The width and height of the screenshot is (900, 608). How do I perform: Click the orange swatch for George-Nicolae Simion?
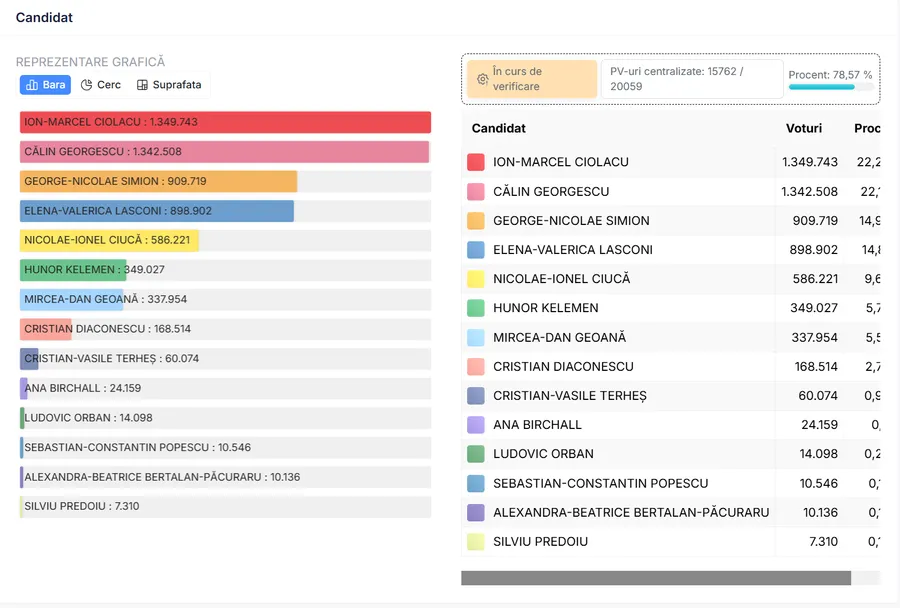point(476,221)
